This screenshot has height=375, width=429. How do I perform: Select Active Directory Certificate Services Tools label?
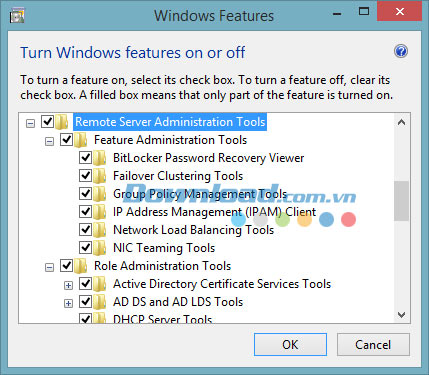click(222, 284)
